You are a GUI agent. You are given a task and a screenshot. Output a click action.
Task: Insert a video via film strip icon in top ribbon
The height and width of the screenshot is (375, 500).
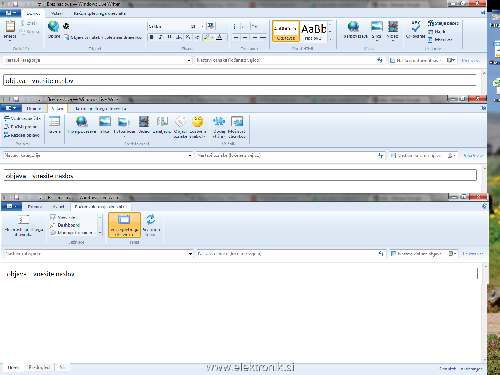(393, 27)
